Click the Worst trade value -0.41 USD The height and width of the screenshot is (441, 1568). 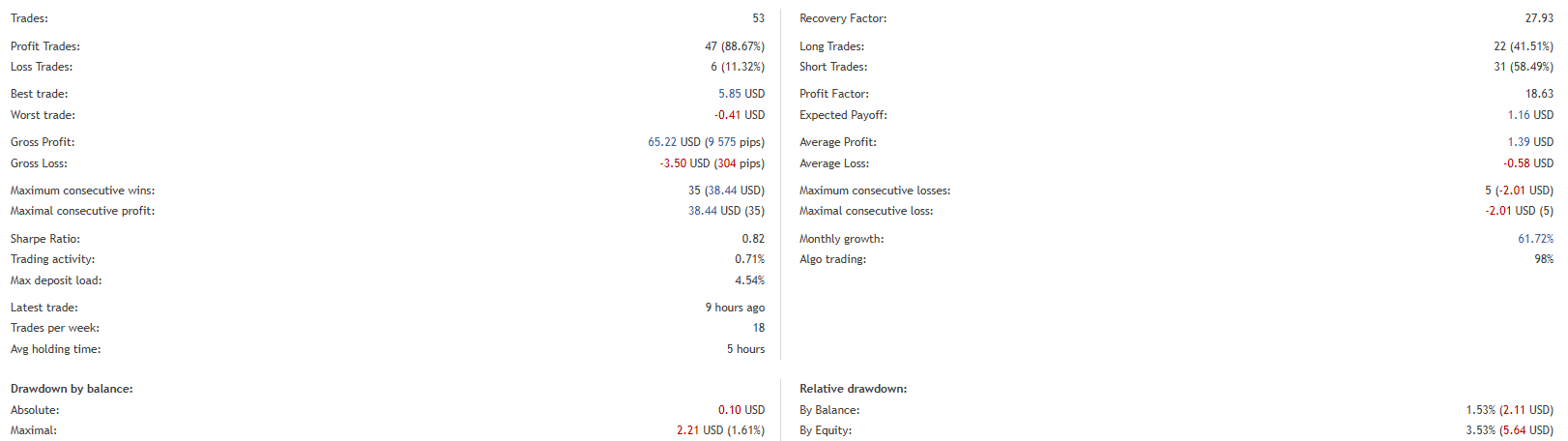click(739, 115)
